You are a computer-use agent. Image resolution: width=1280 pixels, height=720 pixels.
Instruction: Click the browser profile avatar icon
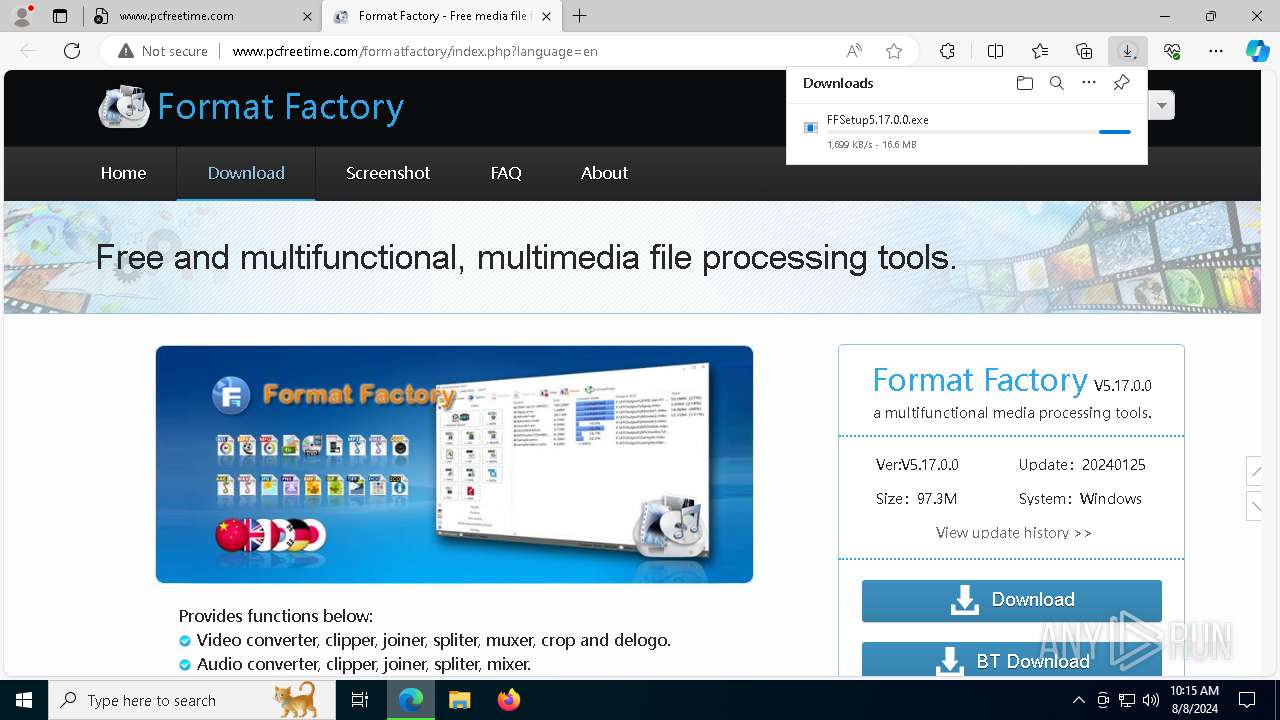click(x=22, y=16)
